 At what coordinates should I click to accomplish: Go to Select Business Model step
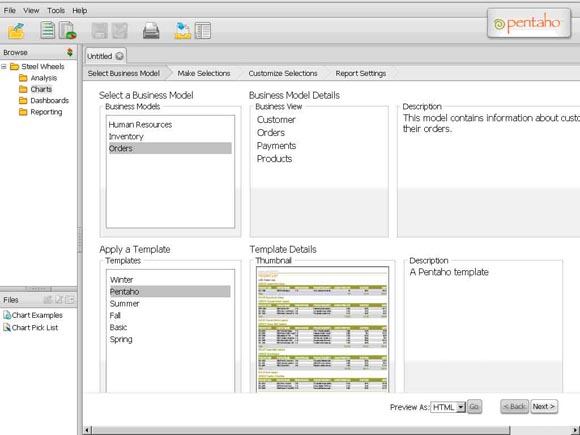(x=124, y=73)
